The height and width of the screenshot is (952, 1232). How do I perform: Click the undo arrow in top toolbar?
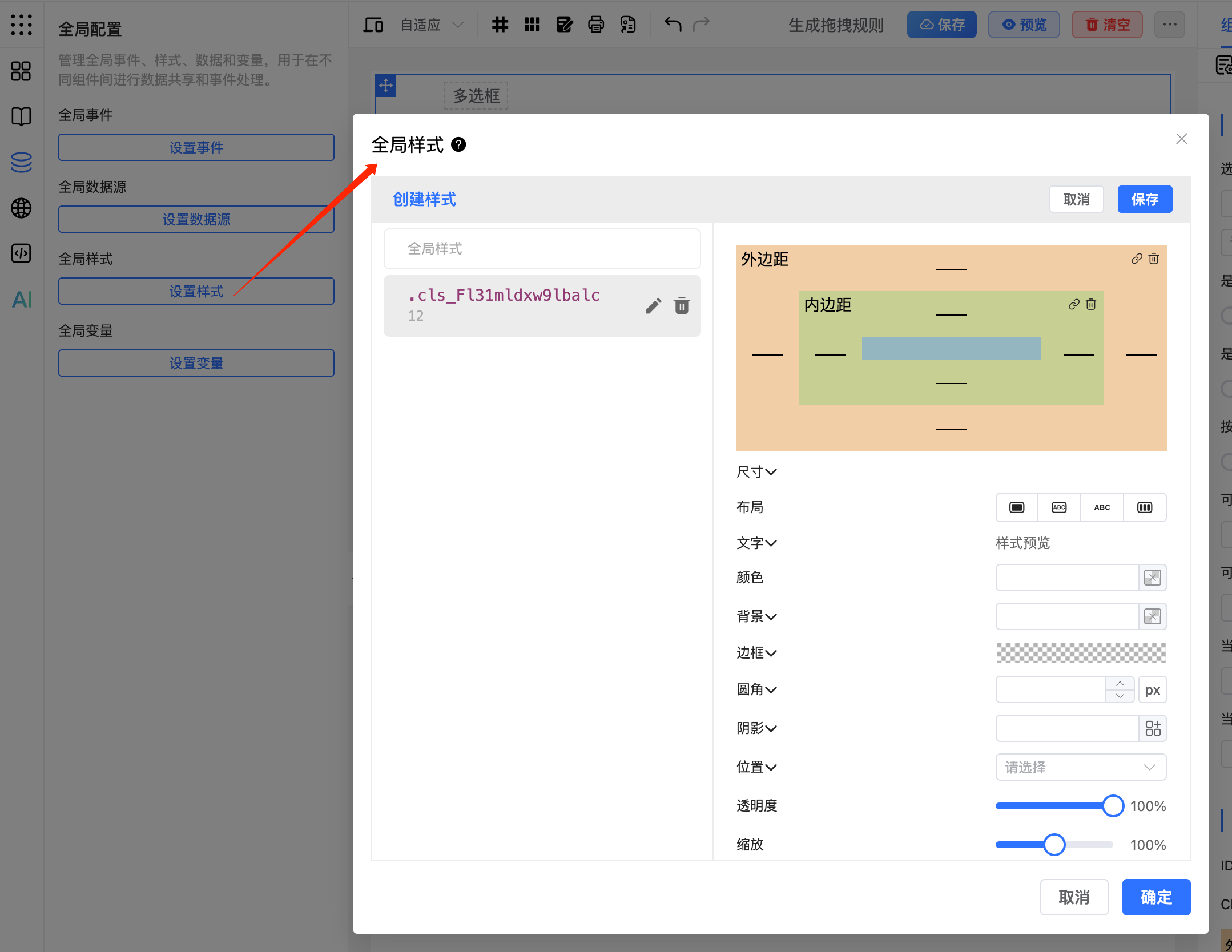(673, 25)
